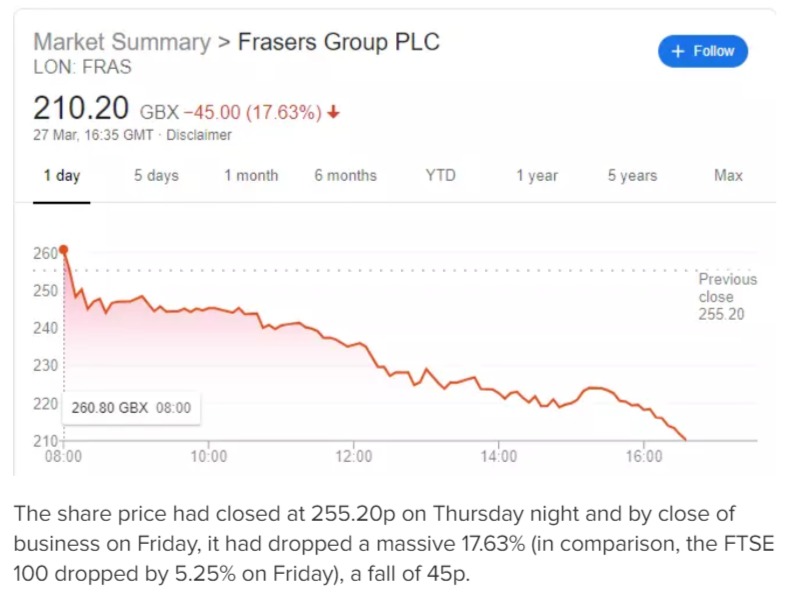Open the Market Summary breadcrumb link

122,42
